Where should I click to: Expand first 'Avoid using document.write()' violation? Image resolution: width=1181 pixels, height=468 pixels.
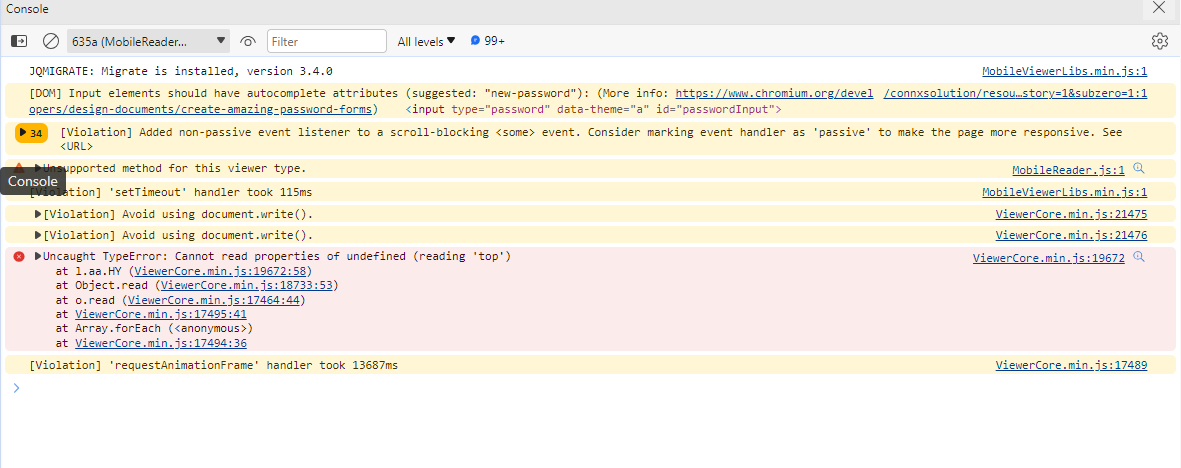[38, 214]
